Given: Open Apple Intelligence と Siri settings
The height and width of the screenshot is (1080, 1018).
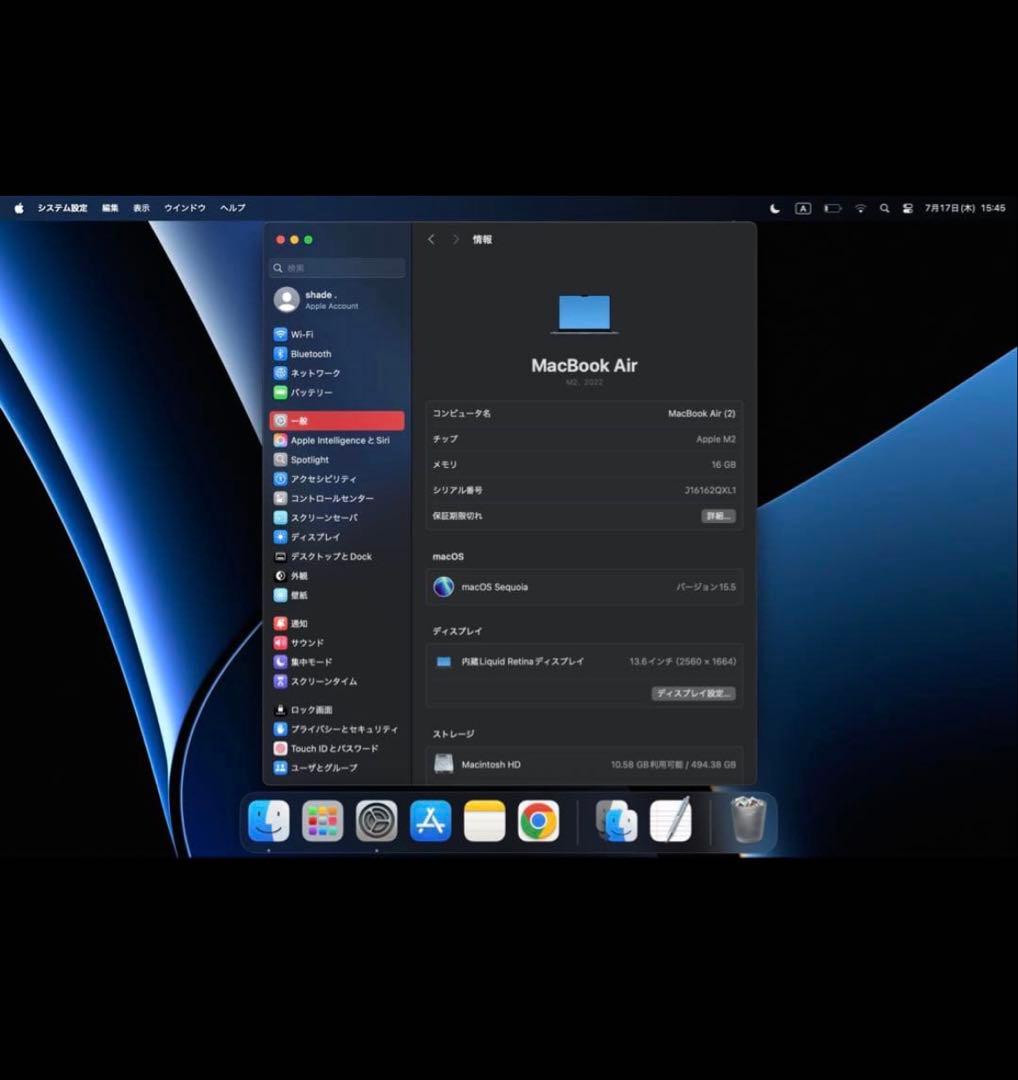Looking at the screenshot, I should coord(339,440).
